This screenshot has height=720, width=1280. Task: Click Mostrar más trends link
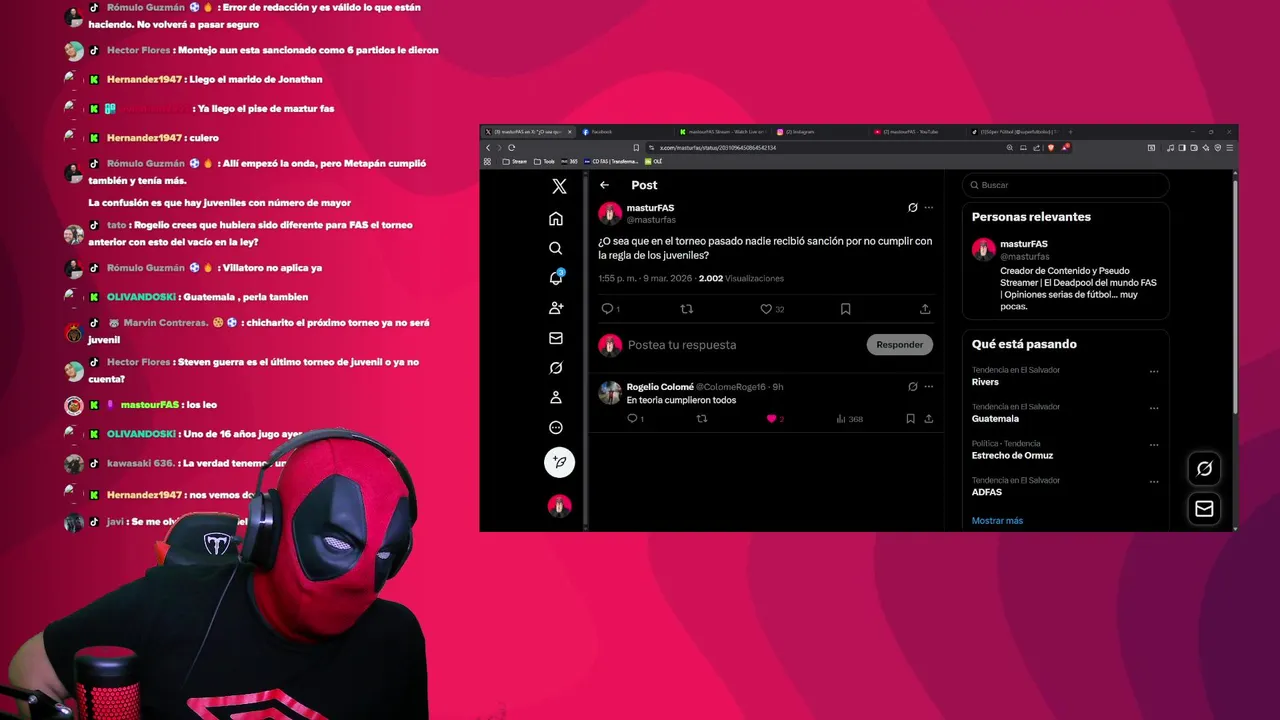(997, 521)
